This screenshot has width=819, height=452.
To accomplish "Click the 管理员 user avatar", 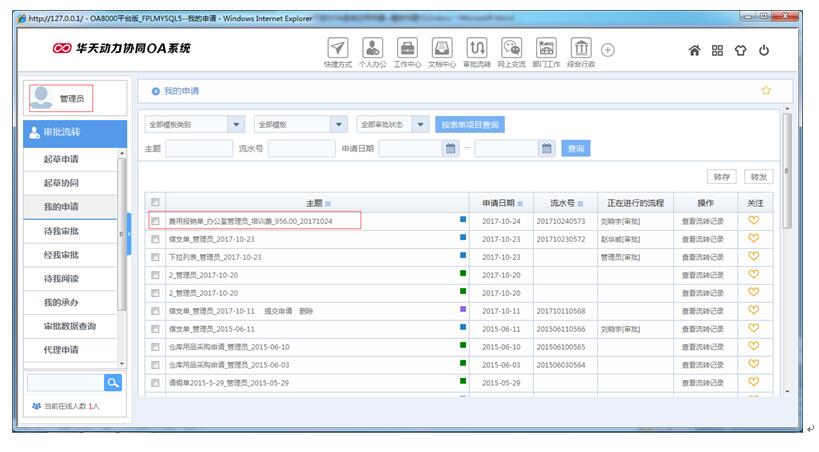I will point(41,98).
